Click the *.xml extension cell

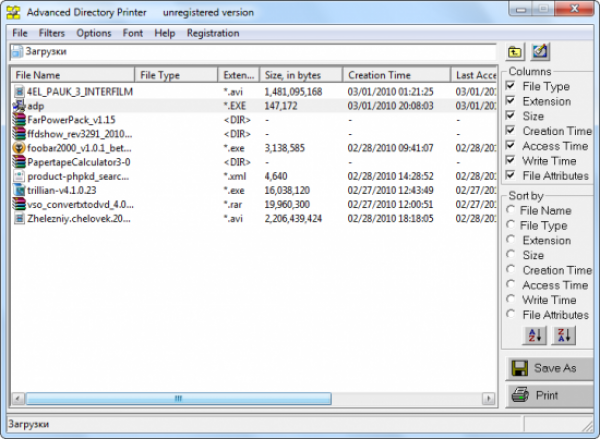click(235, 176)
